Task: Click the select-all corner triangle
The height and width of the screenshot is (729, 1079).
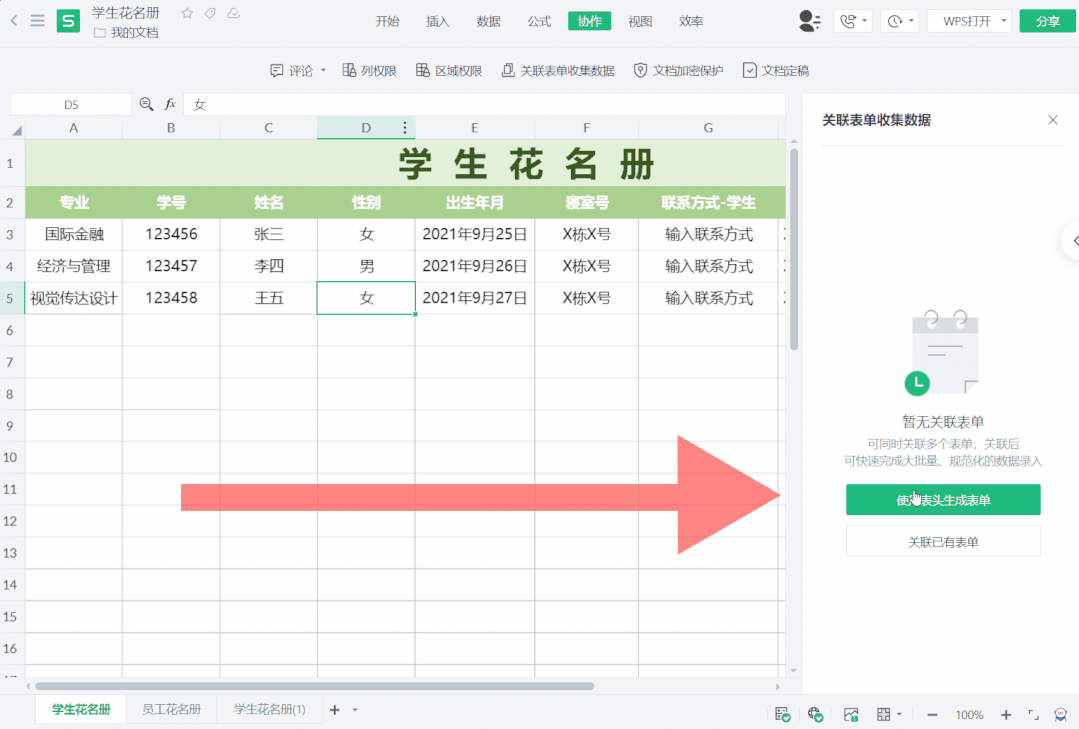Action: (x=17, y=129)
